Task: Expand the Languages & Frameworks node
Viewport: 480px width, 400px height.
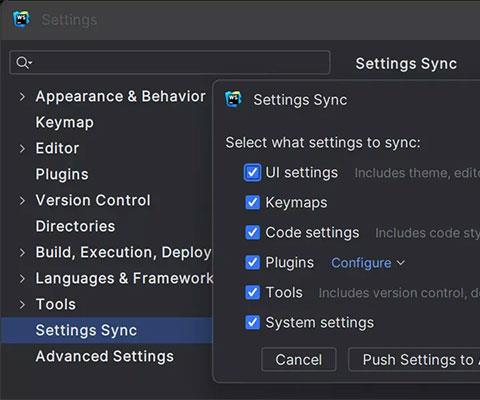Action: point(22,279)
